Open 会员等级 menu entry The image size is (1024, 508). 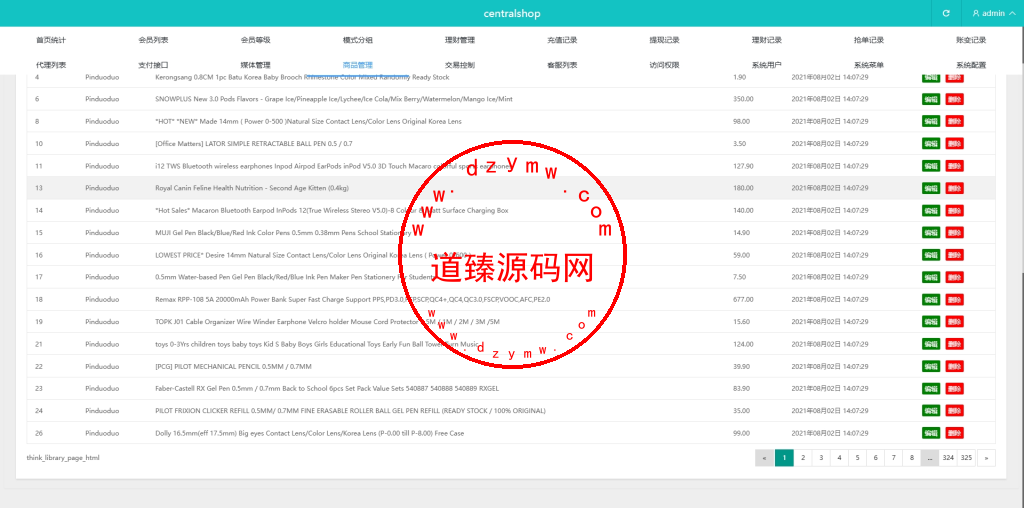(255, 40)
